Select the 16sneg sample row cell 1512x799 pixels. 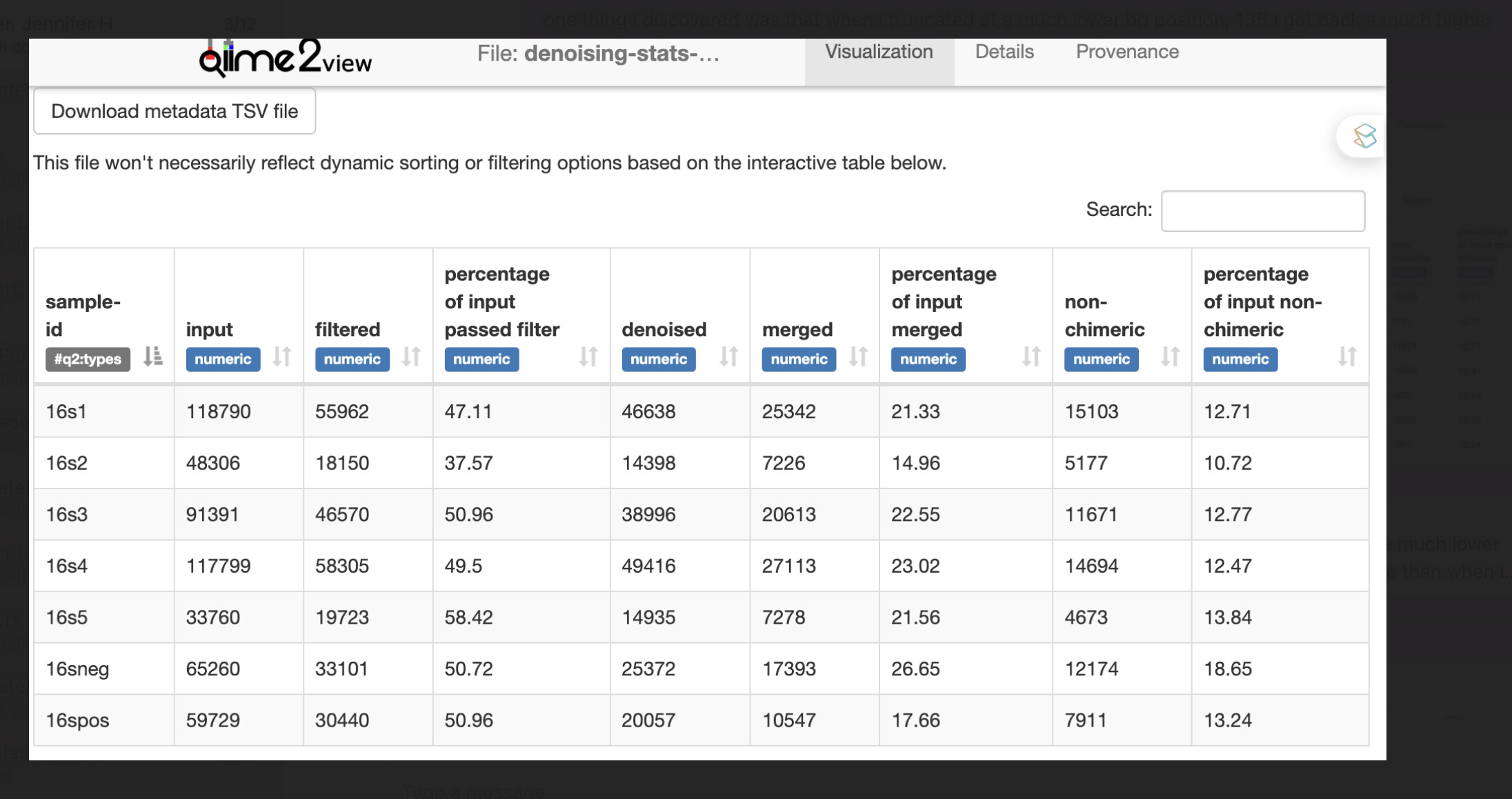[x=77, y=669]
